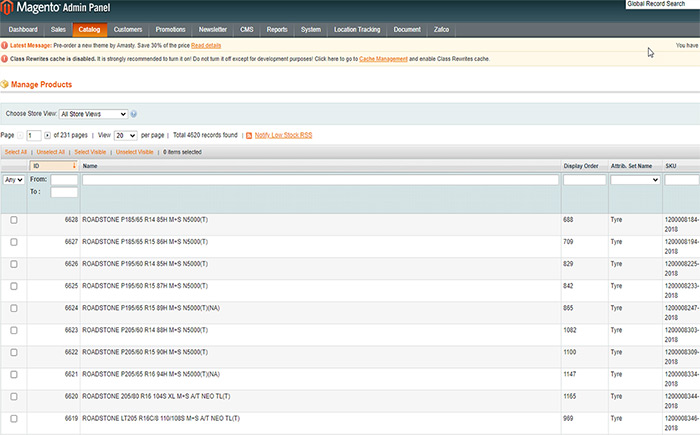700x435 pixels.
Task: Click the Name filter input field
Action: (320, 180)
